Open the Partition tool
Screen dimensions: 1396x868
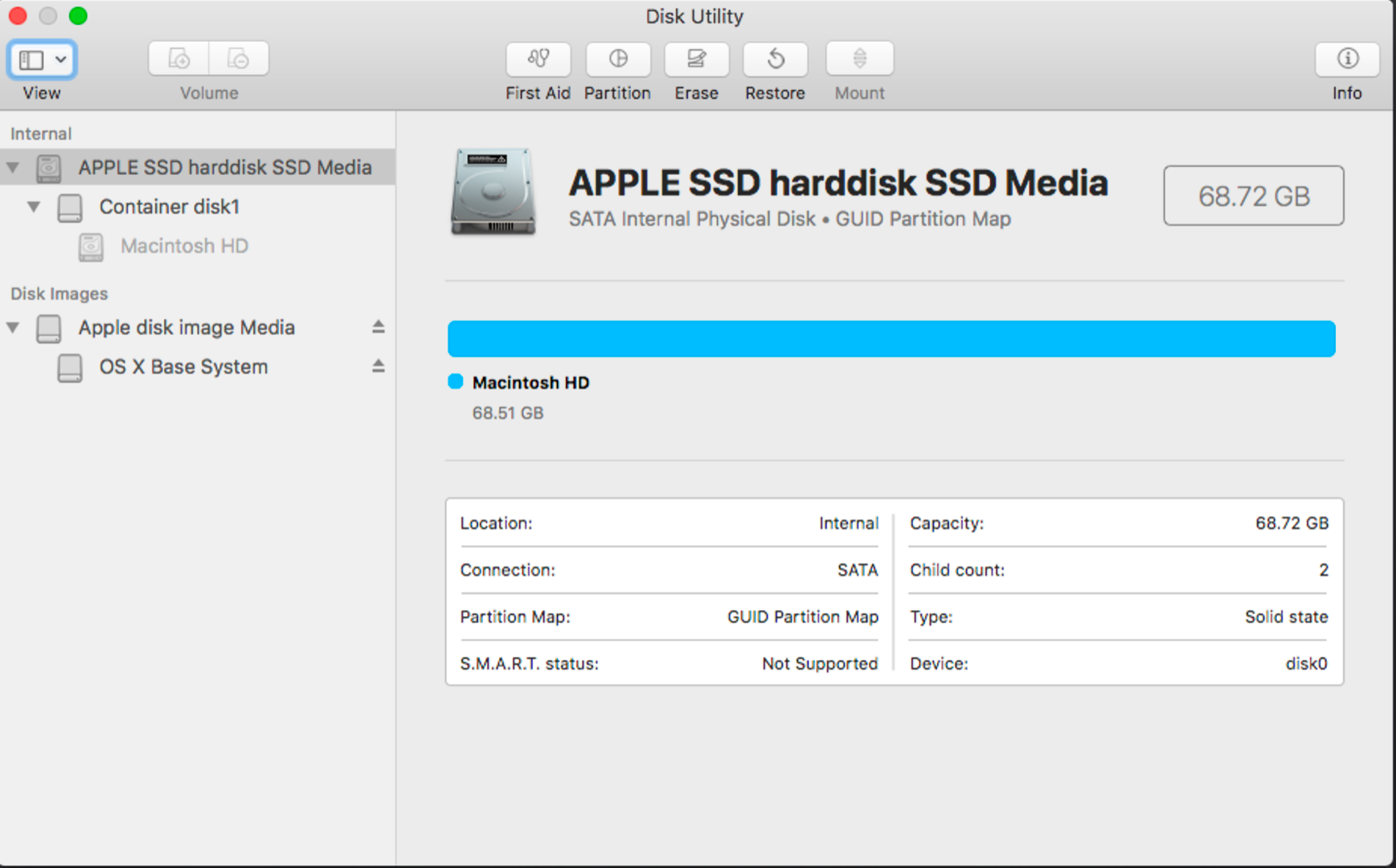tap(617, 59)
